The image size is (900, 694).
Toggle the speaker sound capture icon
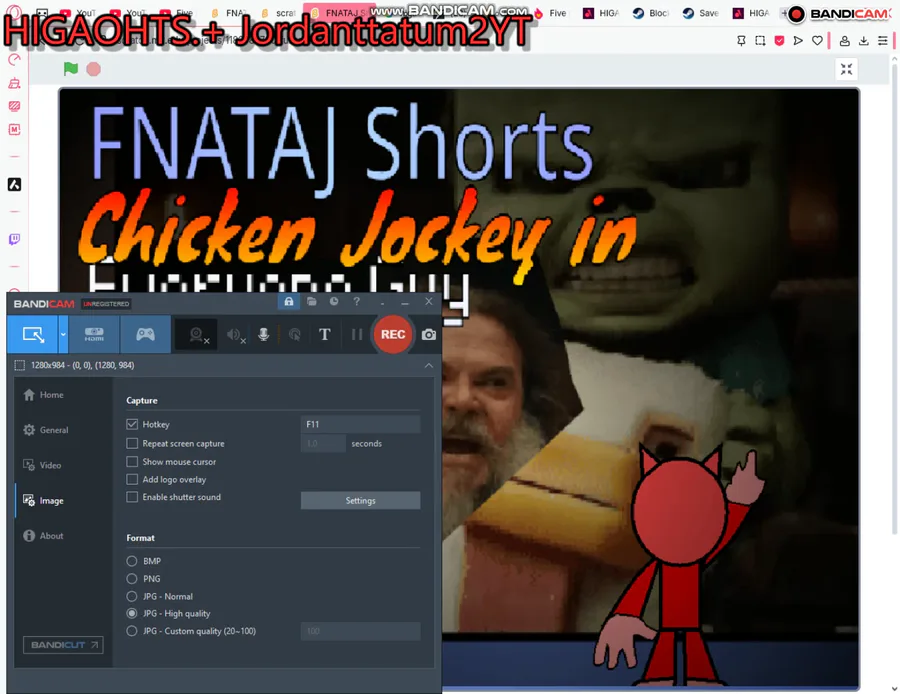click(235, 335)
